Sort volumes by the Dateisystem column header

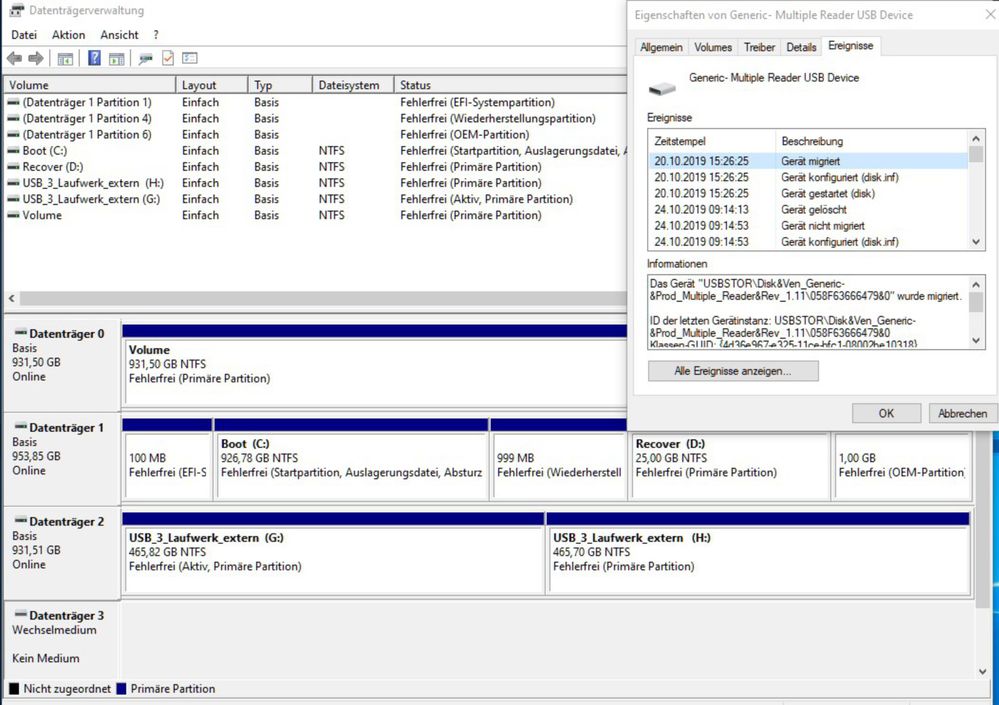348,85
